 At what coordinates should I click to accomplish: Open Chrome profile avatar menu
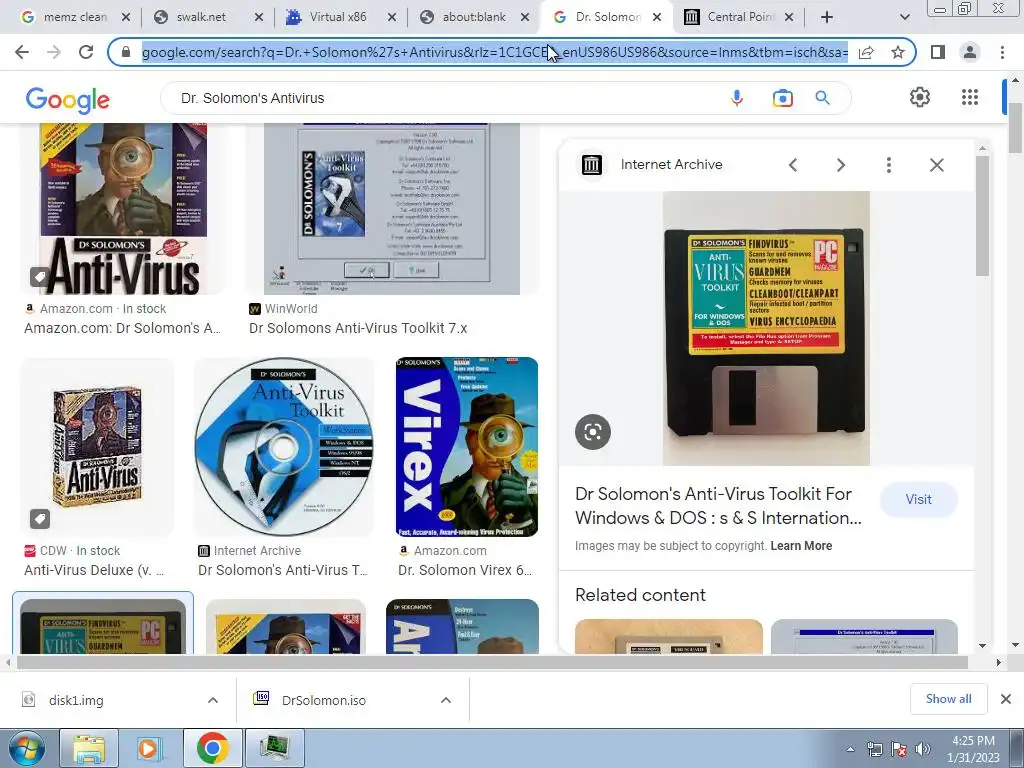point(970,52)
